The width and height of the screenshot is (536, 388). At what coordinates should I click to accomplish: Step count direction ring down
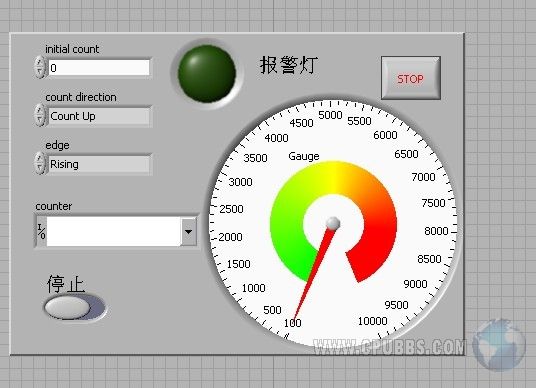[40, 120]
